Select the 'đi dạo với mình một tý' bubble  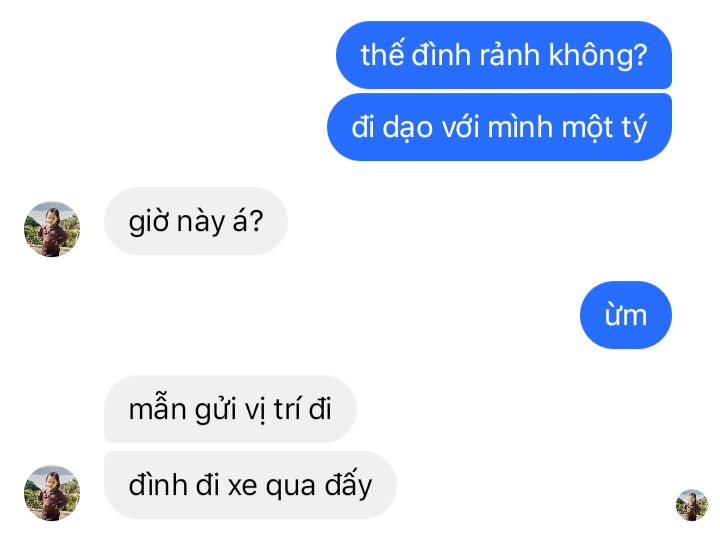pyautogui.click(x=499, y=127)
